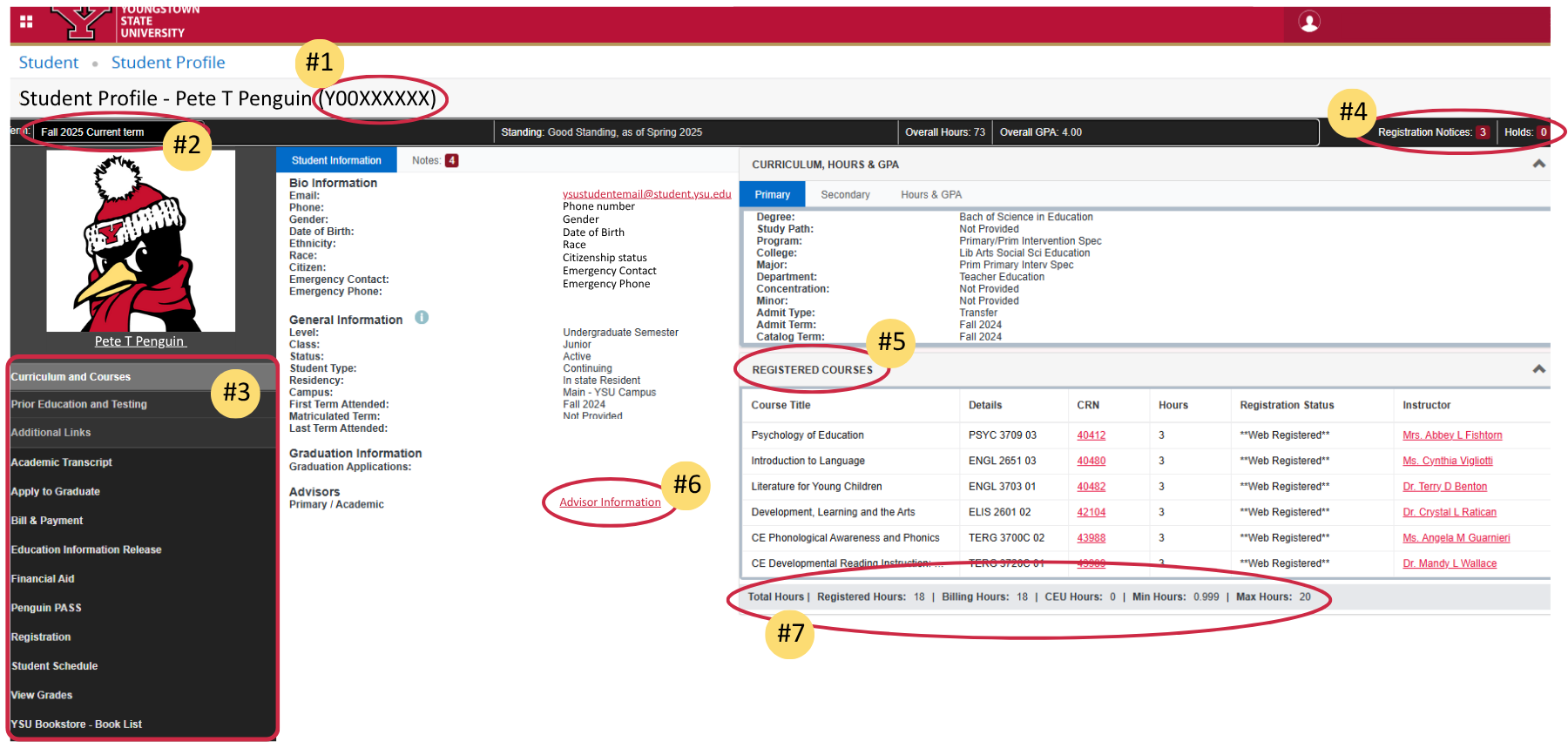
Task: Click the Registration Notices count badge
Action: (x=1482, y=132)
